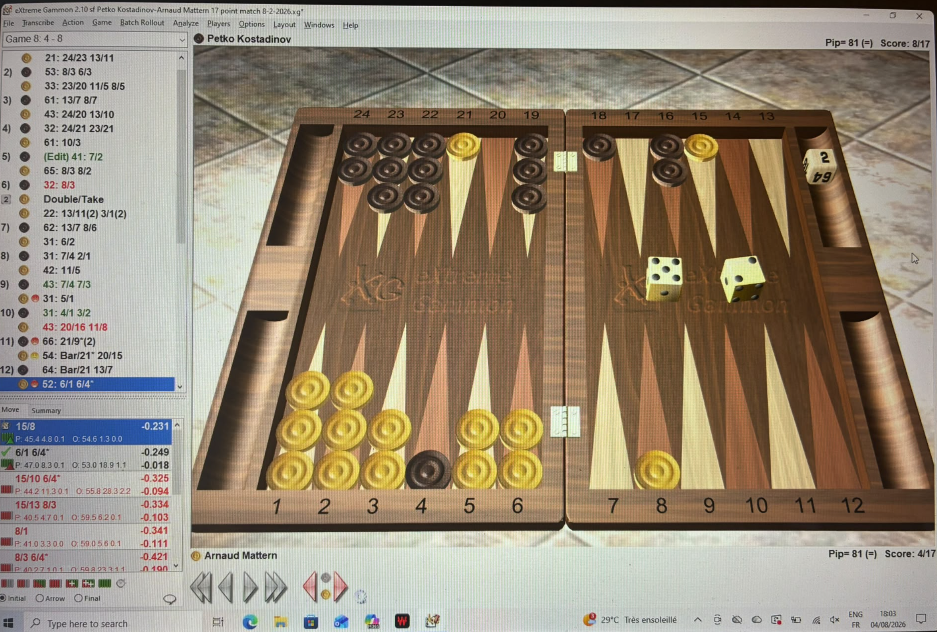
Task: Switch to the Summary tab
Action: [46, 410]
